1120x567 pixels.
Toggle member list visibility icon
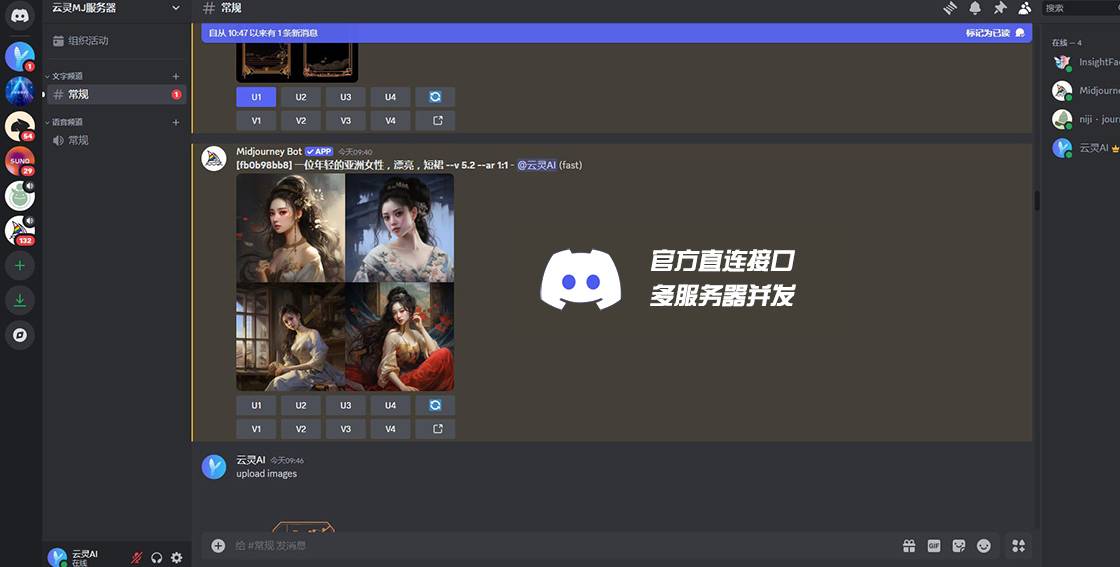[x=1025, y=8]
